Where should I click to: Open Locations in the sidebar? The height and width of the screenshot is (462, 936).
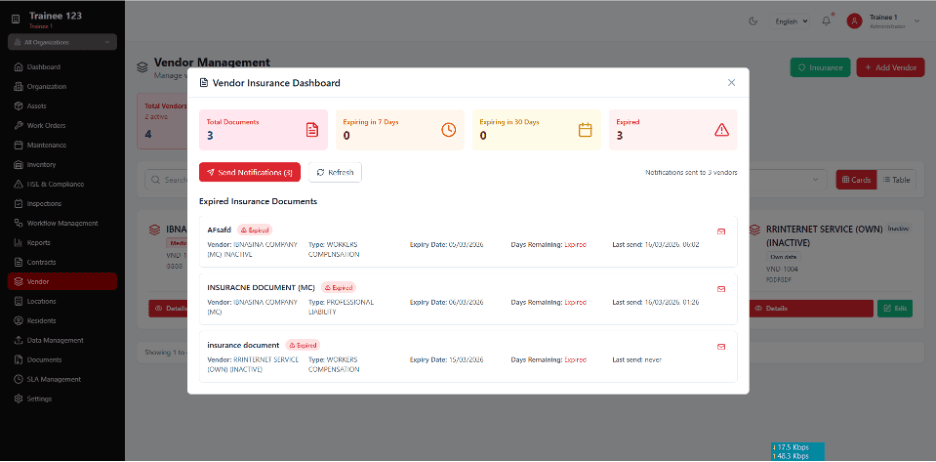[62, 301]
